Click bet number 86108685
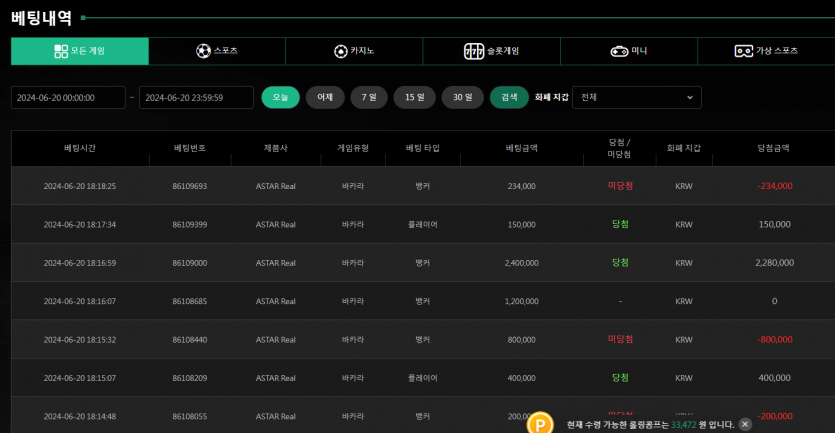This screenshot has width=835, height=433. pos(190,301)
